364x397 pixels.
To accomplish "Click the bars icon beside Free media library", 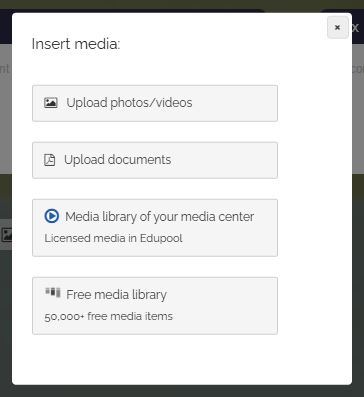I will pyautogui.click(x=53, y=292).
